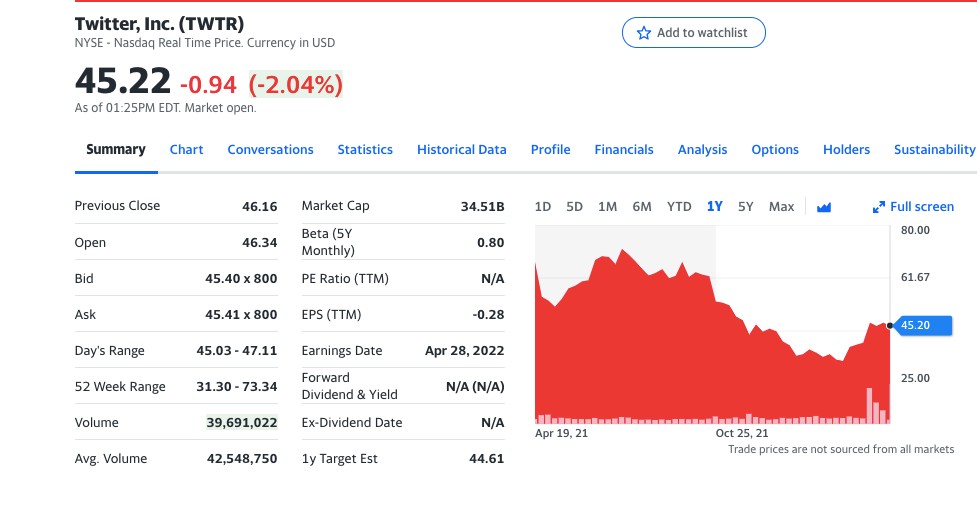Switch chart to 1M range
977x509 pixels.
point(607,207)
